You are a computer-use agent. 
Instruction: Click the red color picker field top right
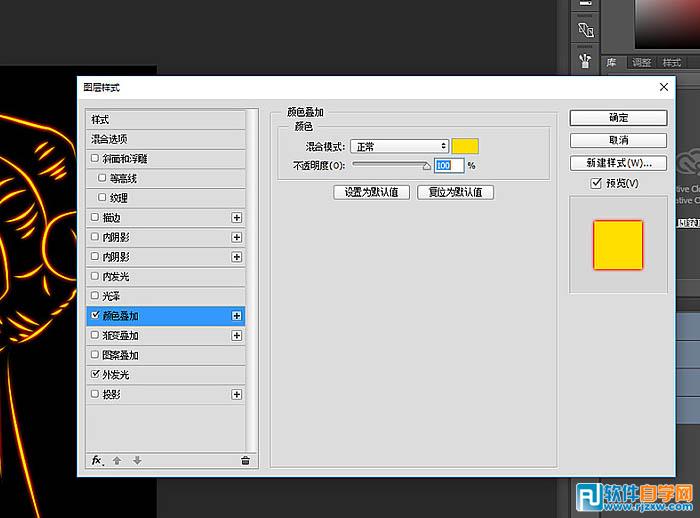pos(667,24)
